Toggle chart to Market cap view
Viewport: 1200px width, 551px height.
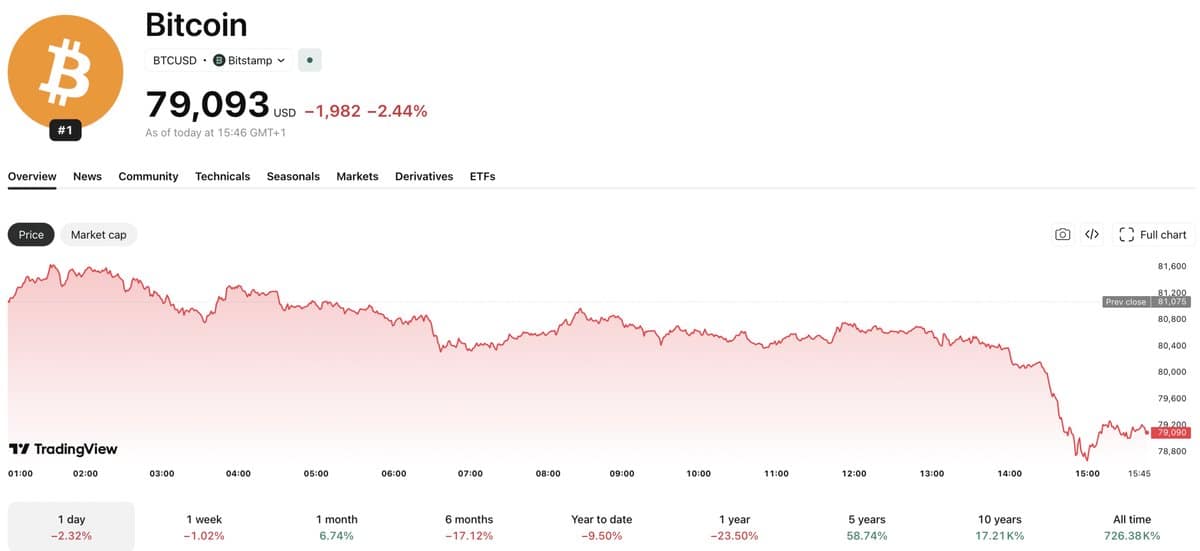tap(98, 234)
